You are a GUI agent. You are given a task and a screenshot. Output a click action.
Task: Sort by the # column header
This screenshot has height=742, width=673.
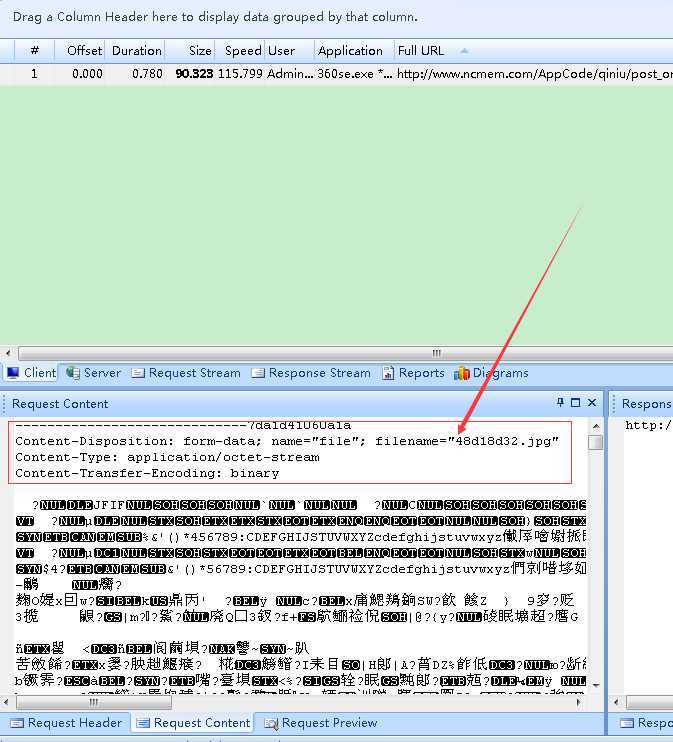[x=35, y=51]
